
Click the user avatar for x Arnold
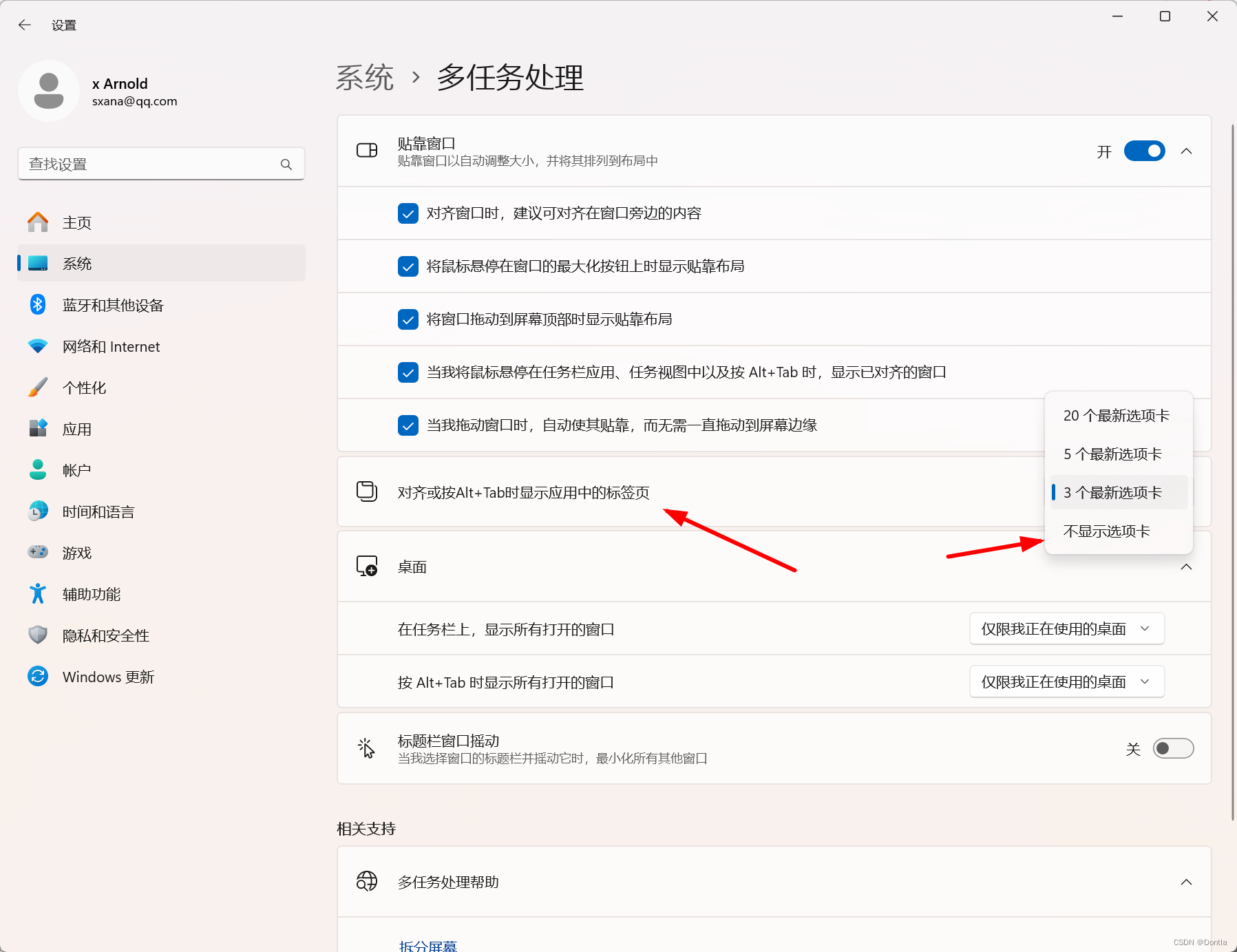[x=49, y=91]
